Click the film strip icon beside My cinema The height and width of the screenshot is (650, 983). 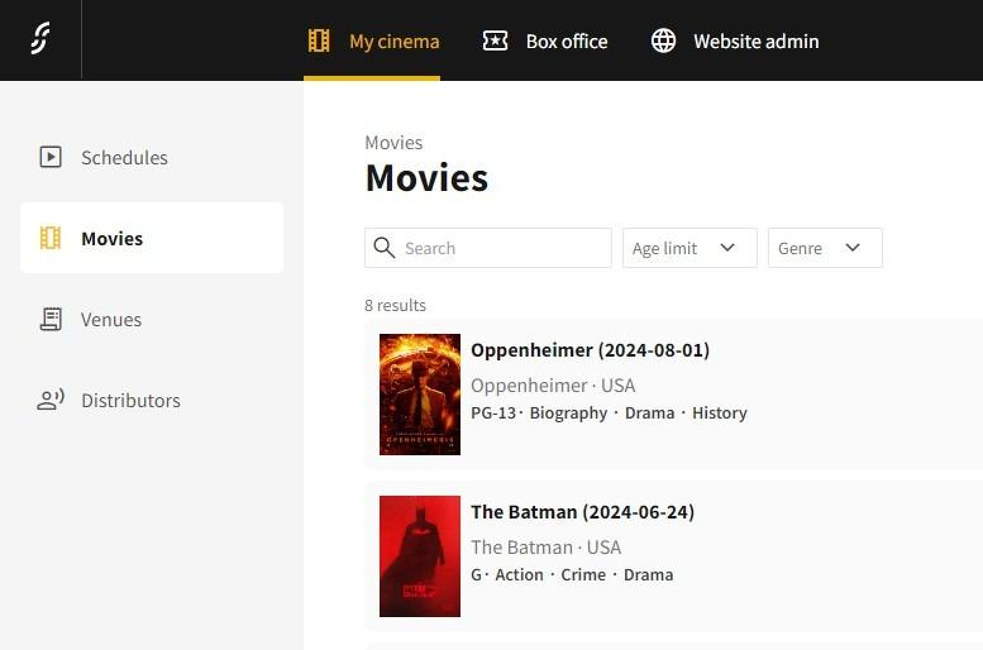319,41
